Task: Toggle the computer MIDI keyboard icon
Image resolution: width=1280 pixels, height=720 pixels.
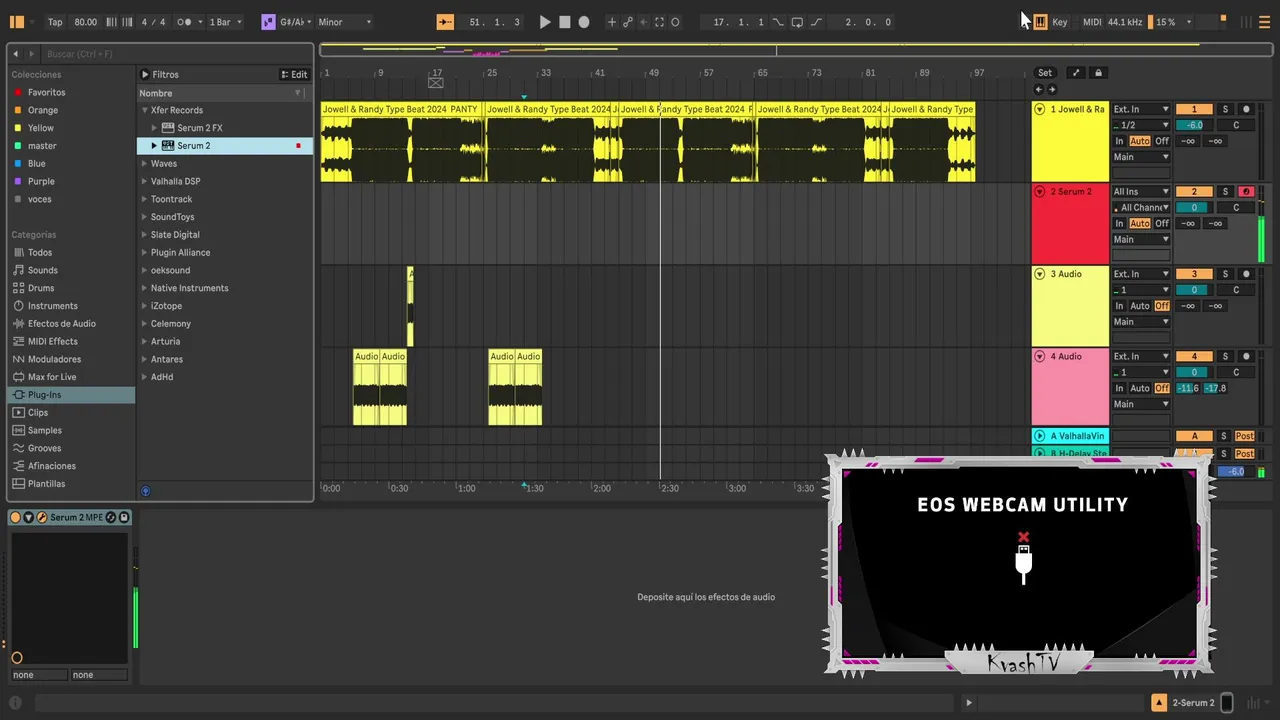Action: 1040,22
